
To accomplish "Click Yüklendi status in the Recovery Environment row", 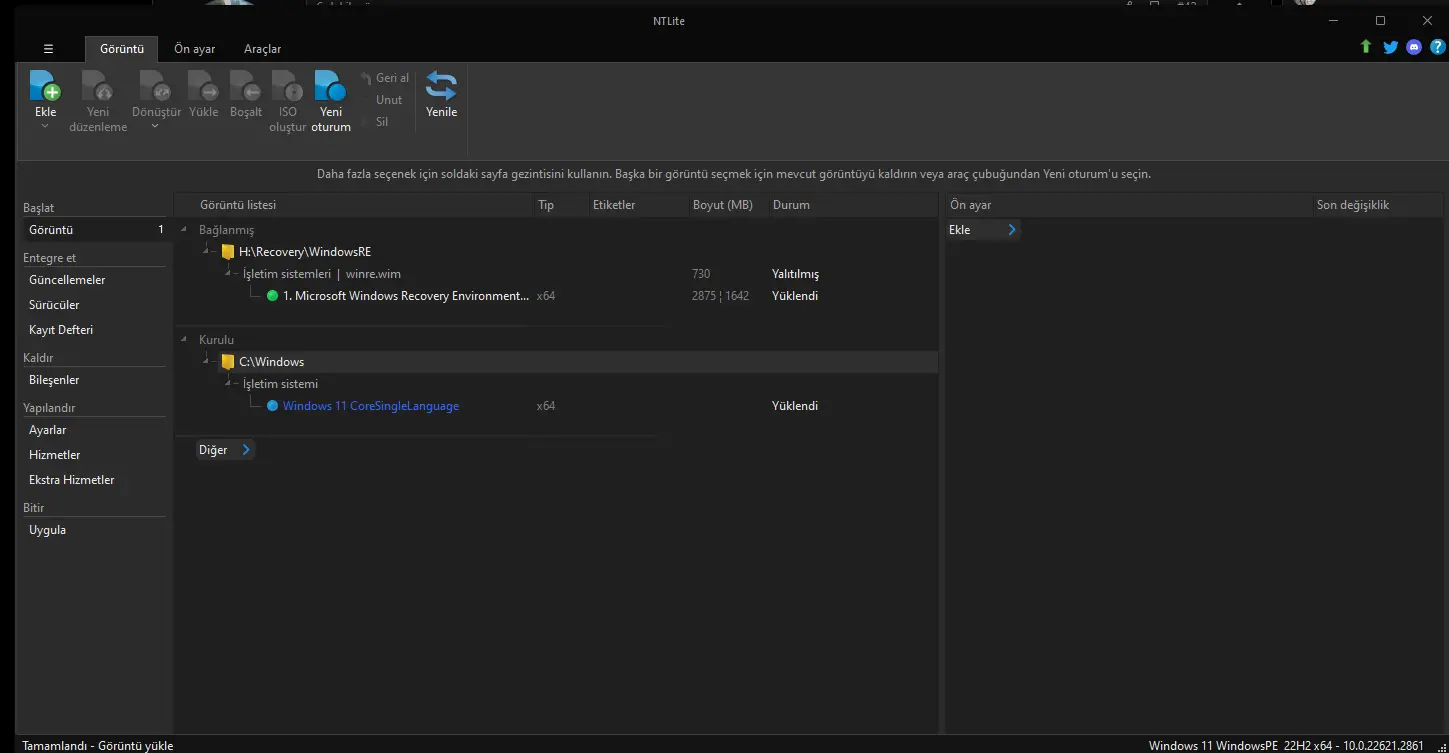I will coord(795,296).
